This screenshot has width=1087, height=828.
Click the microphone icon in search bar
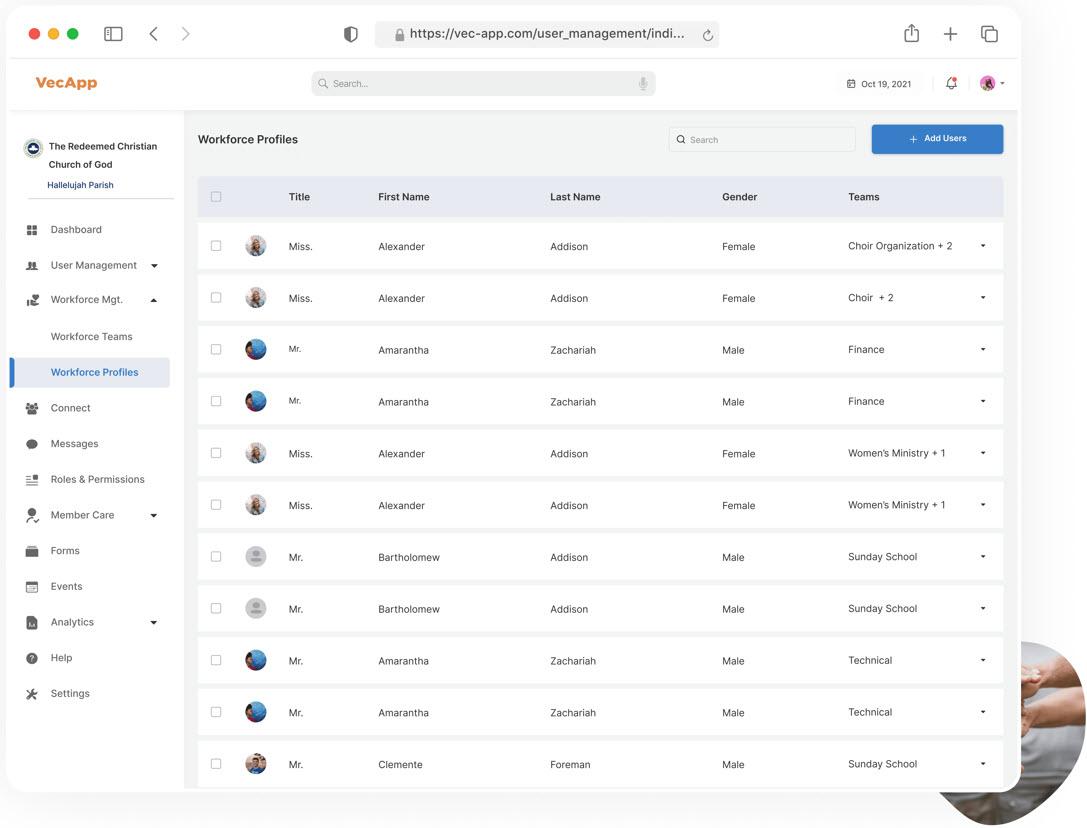tap(643, 84)
